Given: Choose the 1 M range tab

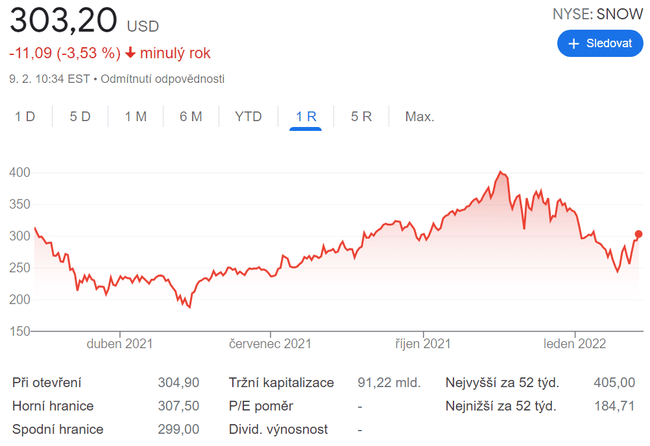Looking at the screenshot, I should click(x=136, y=117).
